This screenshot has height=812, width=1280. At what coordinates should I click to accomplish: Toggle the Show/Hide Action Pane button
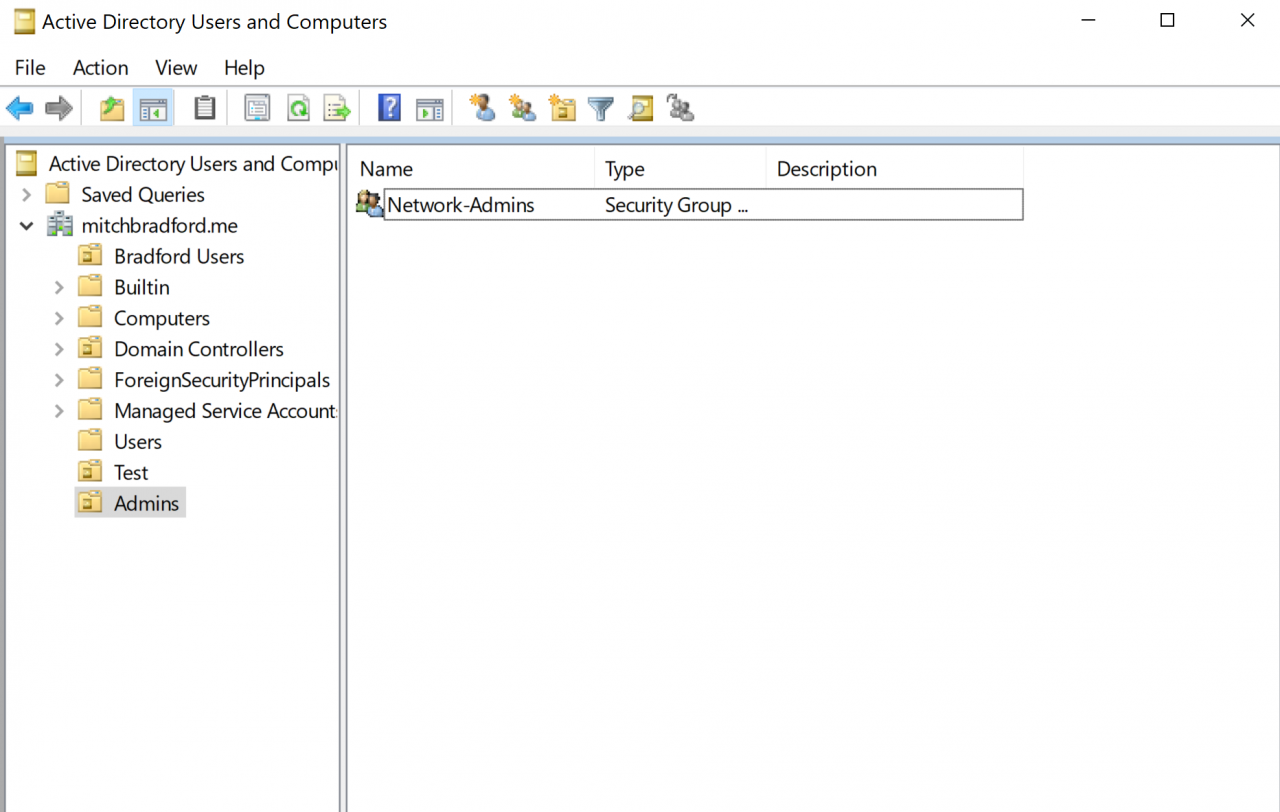point(430,107)
